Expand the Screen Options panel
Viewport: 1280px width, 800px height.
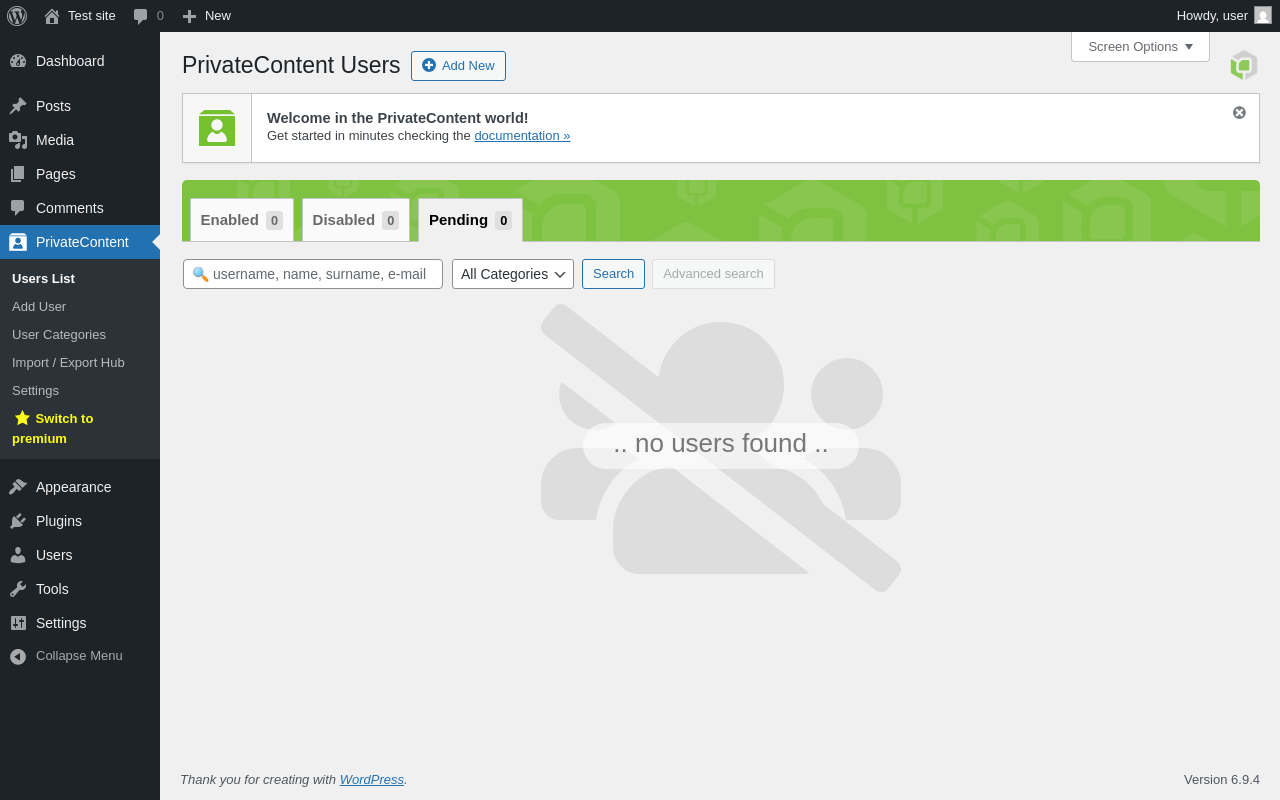tap(1140, 46)
